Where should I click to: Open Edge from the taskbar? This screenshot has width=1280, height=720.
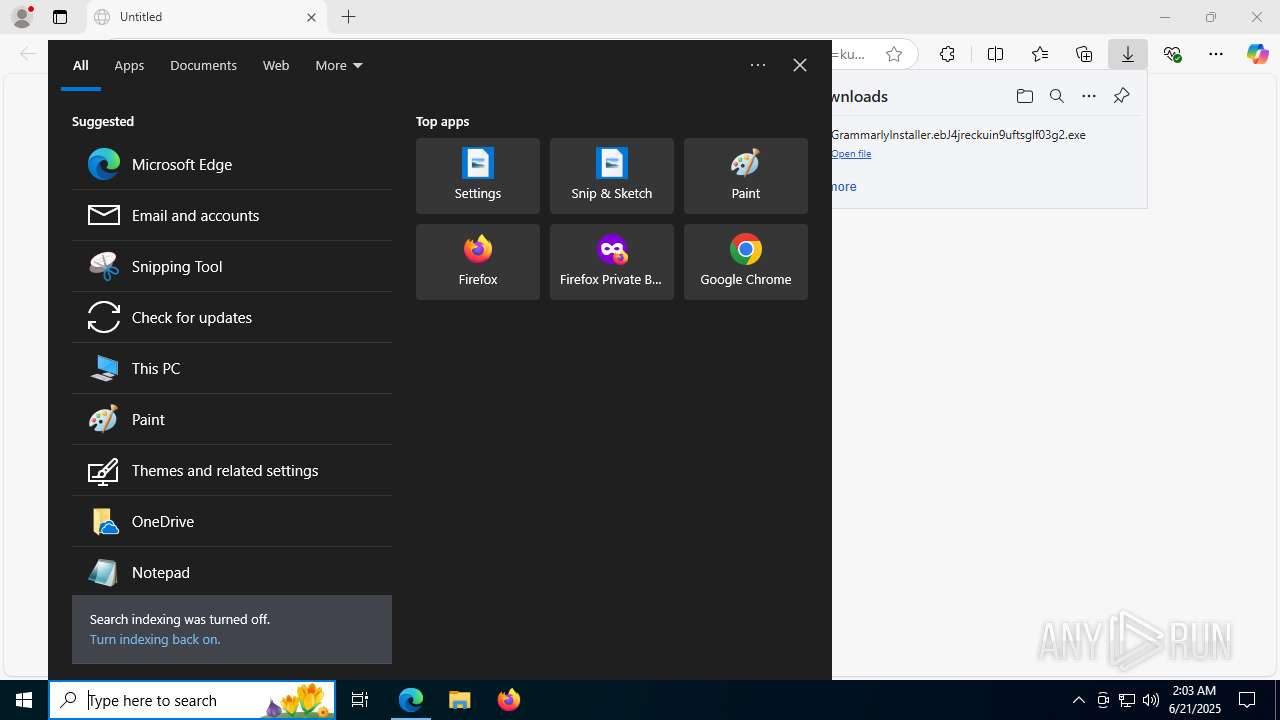pyautogui.click(x=411, y=700)
